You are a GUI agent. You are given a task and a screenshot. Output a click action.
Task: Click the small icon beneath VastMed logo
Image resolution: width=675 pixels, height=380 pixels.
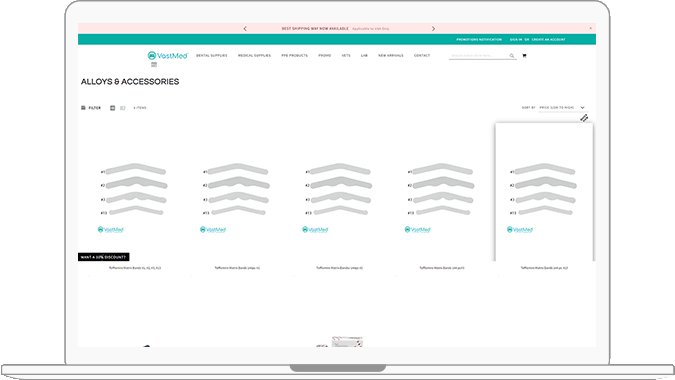[x=154, y=65]
